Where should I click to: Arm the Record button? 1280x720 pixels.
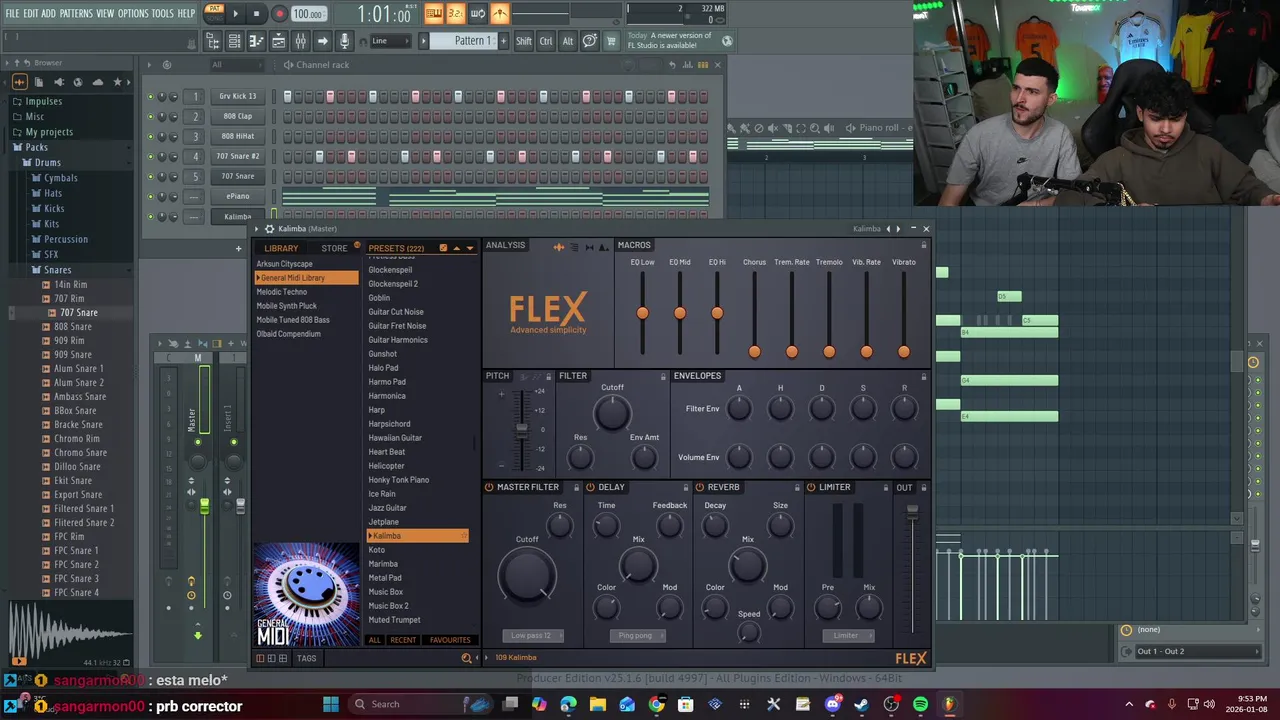point(279,14)
